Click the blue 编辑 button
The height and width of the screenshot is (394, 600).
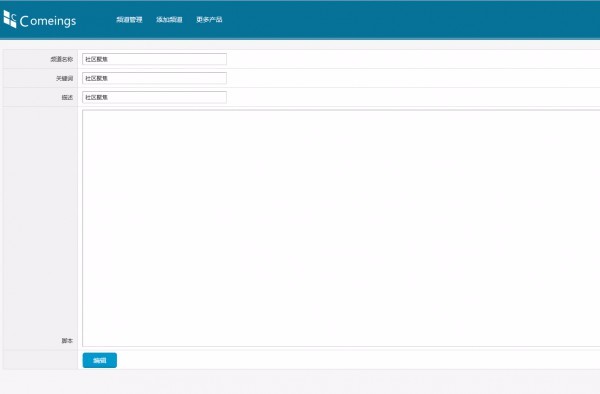99,360
